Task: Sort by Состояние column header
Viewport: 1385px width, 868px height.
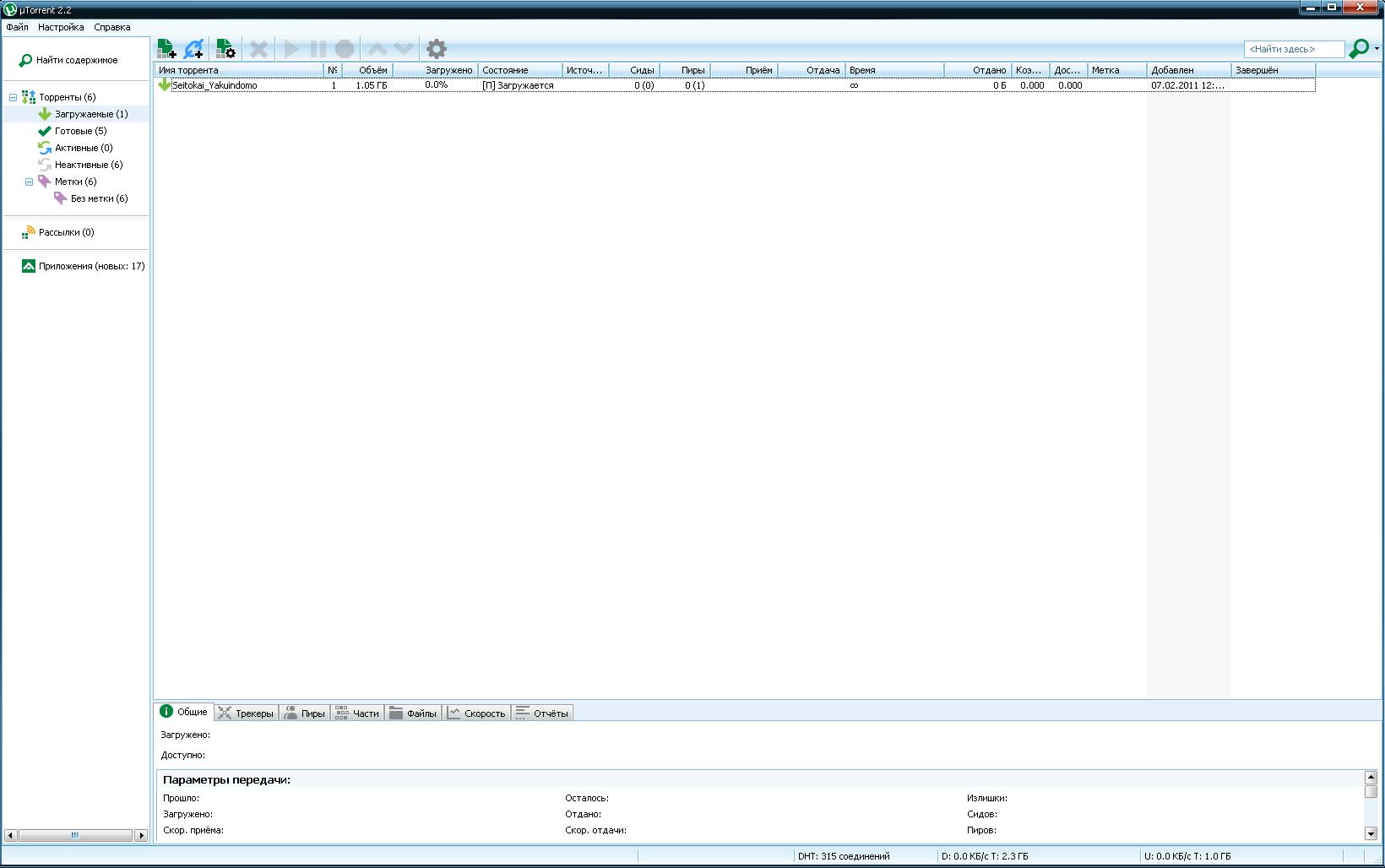Action: (x=520, y=70)
